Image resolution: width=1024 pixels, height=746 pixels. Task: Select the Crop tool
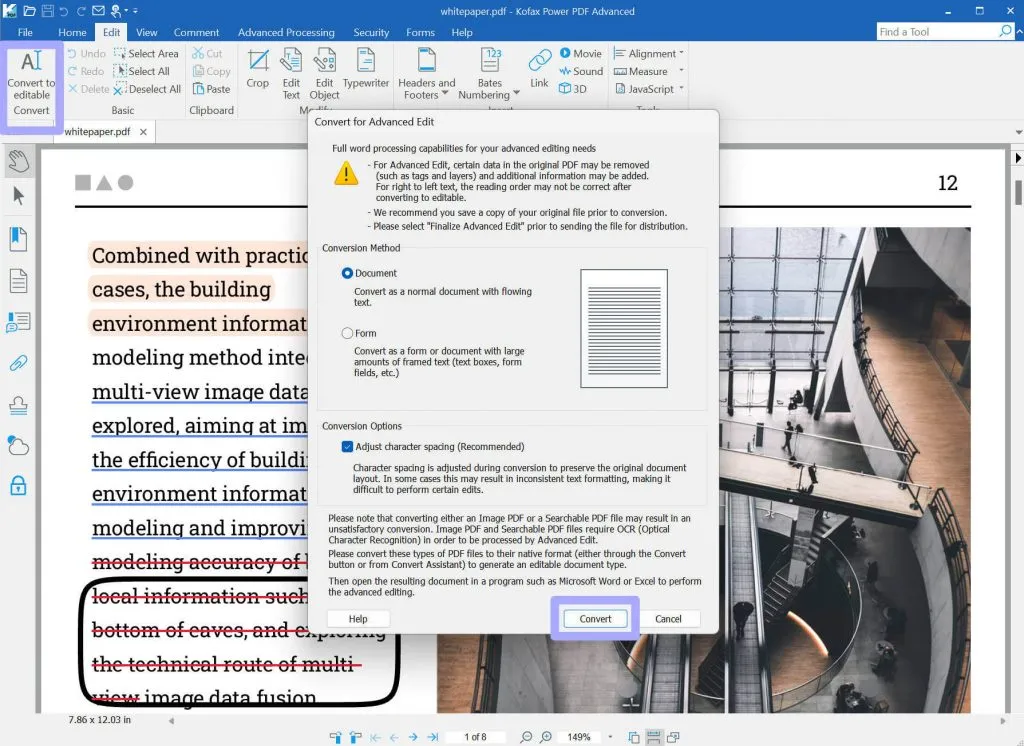point(258,69)
